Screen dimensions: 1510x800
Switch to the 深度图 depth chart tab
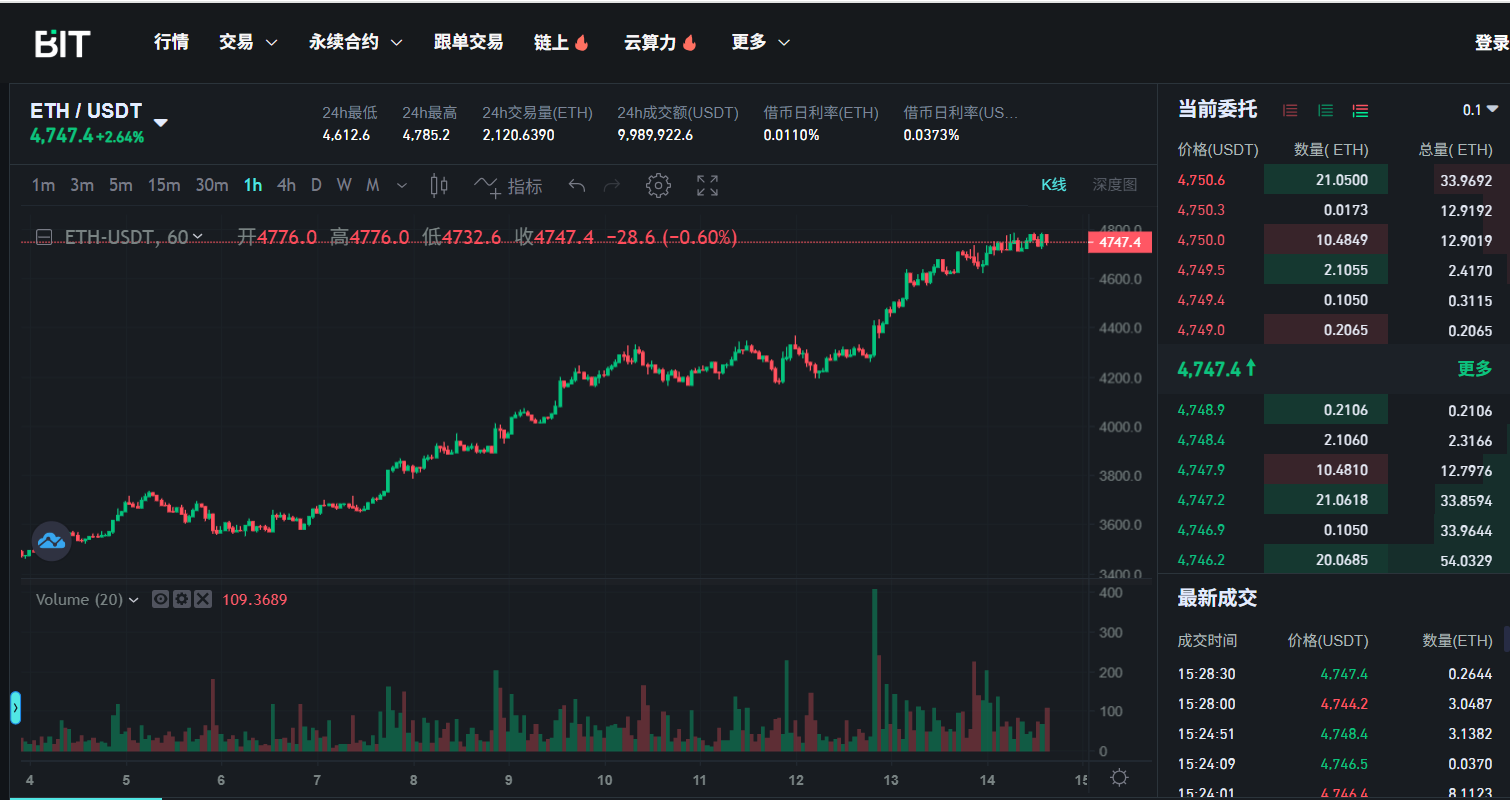click(x=1114, y=184)
